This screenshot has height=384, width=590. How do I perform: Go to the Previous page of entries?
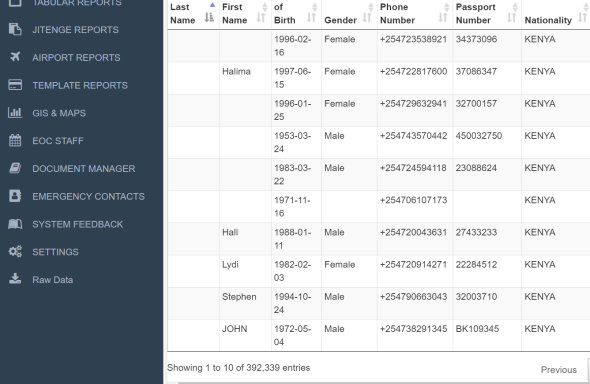558,370
